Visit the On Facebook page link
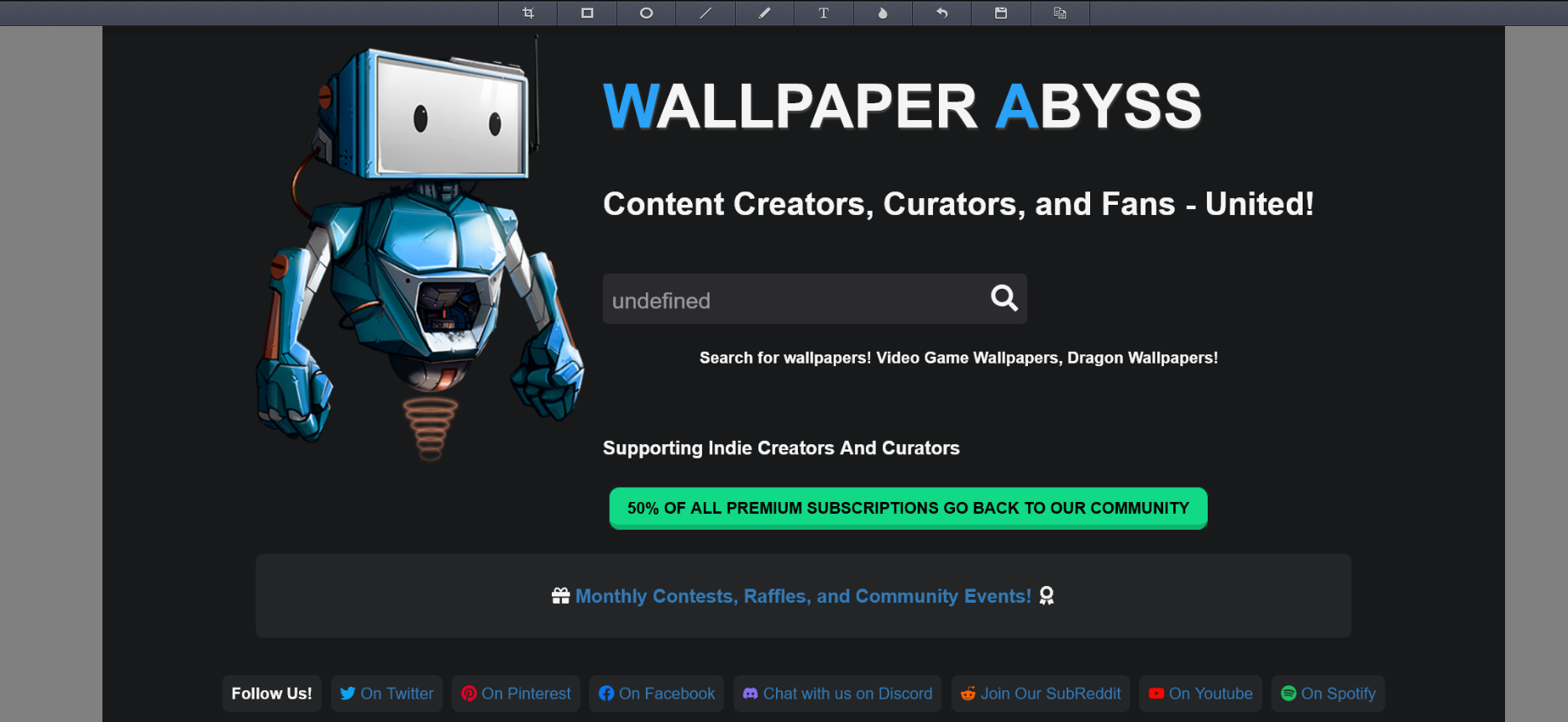Screen dimensions: 1568x722 click(657, 693)
